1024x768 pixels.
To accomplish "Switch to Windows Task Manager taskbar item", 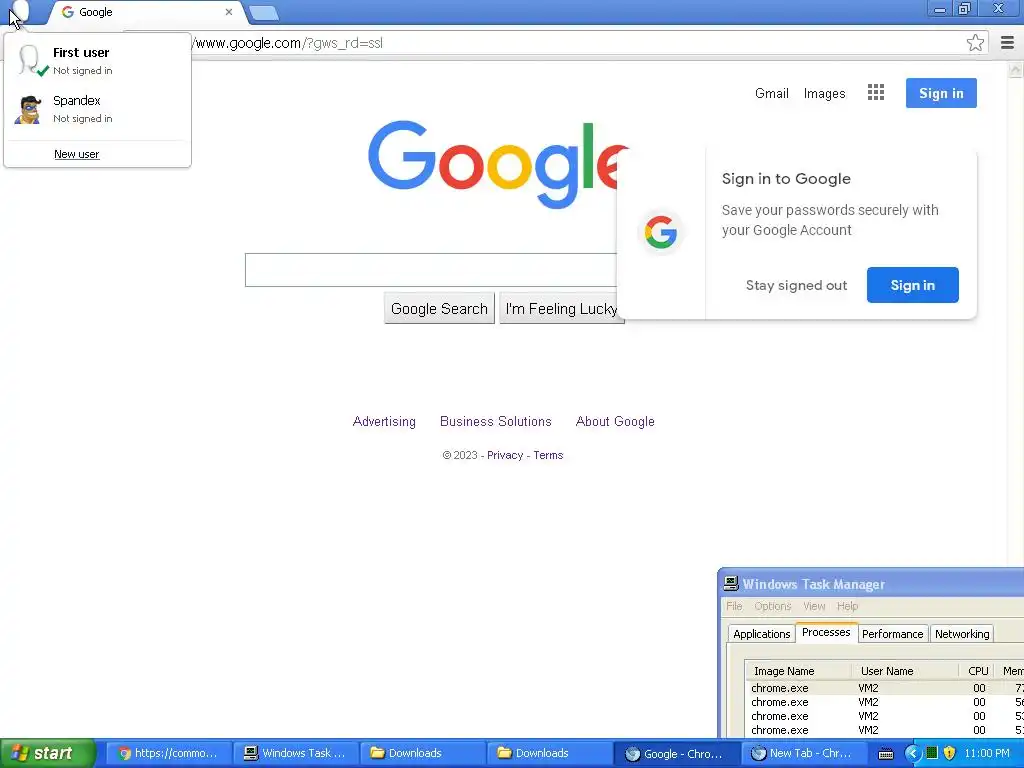I will [x=295, y=753].
